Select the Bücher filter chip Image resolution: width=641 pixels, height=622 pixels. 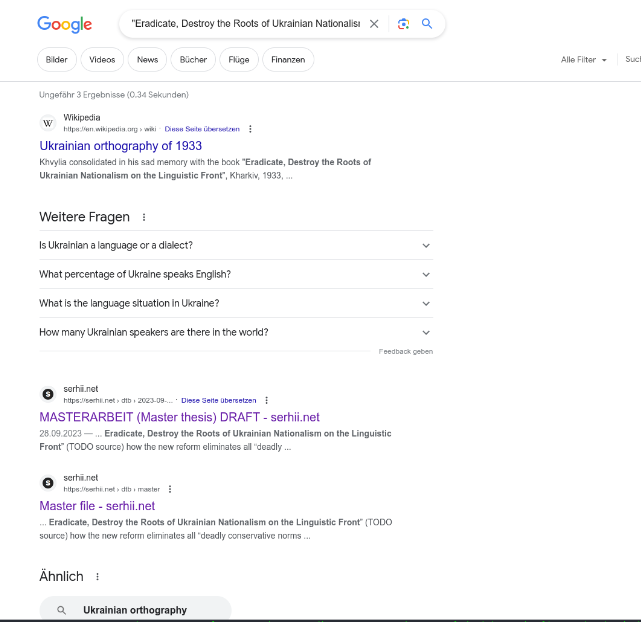pyautogui.click(x=193, y=60)
